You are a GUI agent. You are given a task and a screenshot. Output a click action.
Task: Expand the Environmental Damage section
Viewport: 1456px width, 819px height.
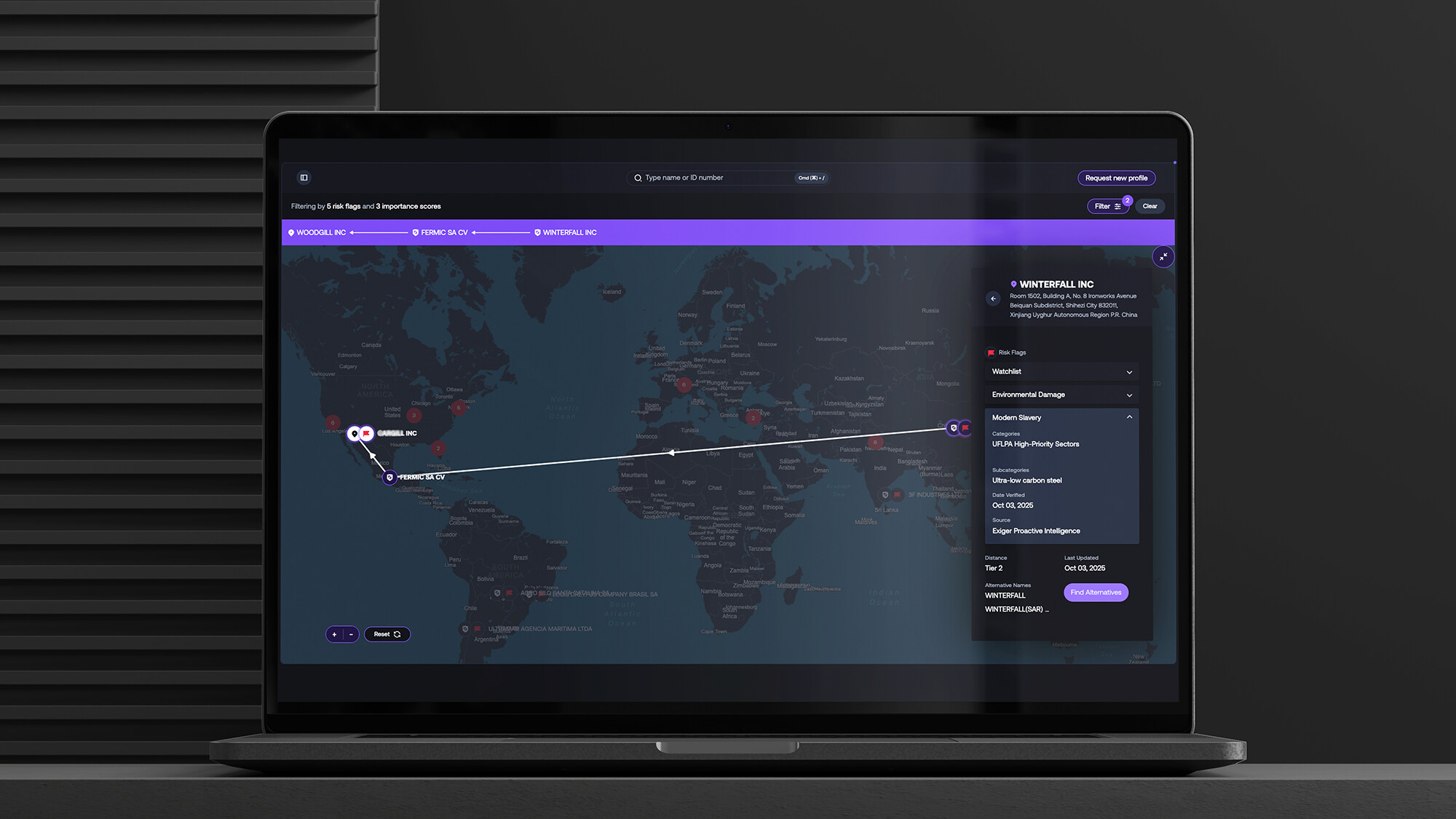(1061, 395)
